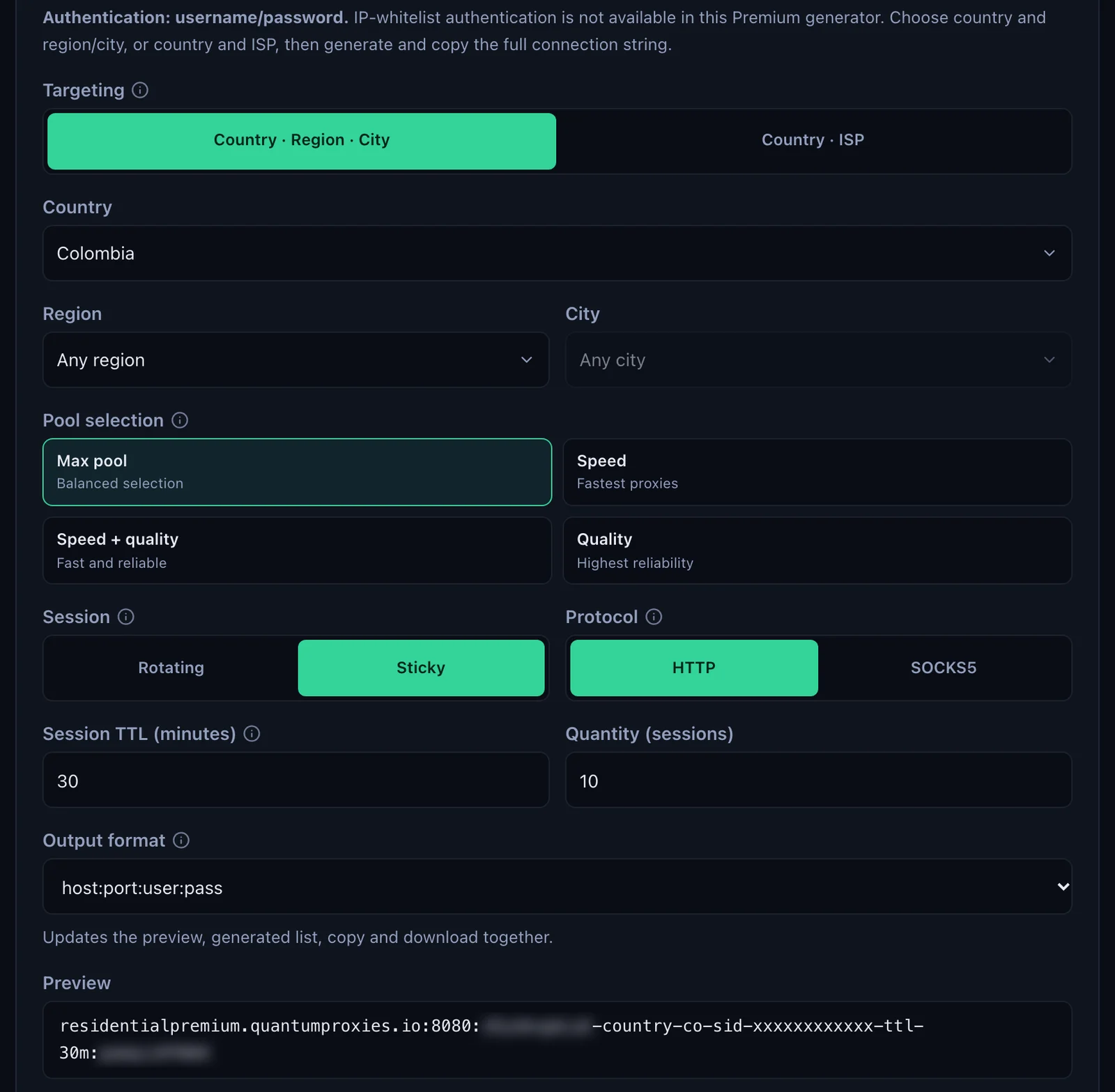Image resolution: width=1115 pixels, height=1092 pixels.
Task: View the Session info icon
Action: click(x=126, y=617)
